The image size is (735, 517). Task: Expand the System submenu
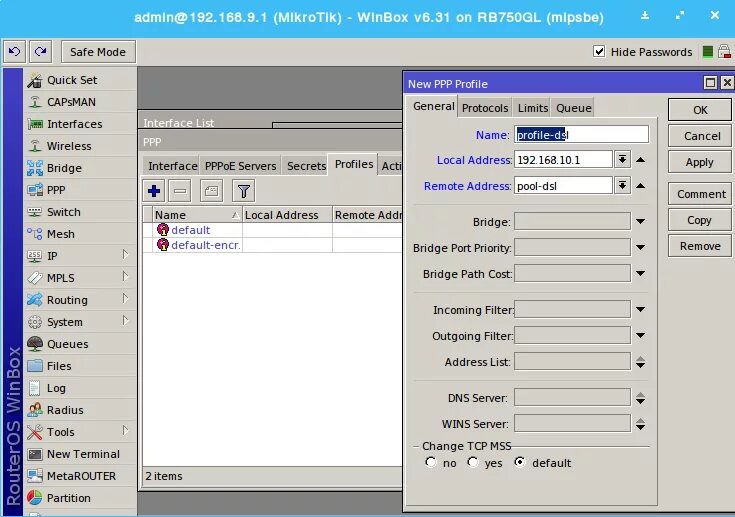click(125, 321)
